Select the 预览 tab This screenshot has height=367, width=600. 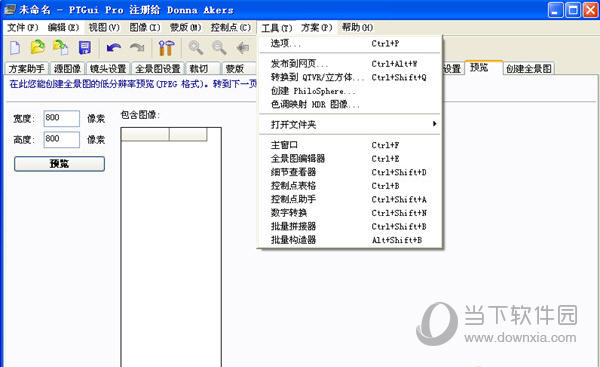coord(483,67)
